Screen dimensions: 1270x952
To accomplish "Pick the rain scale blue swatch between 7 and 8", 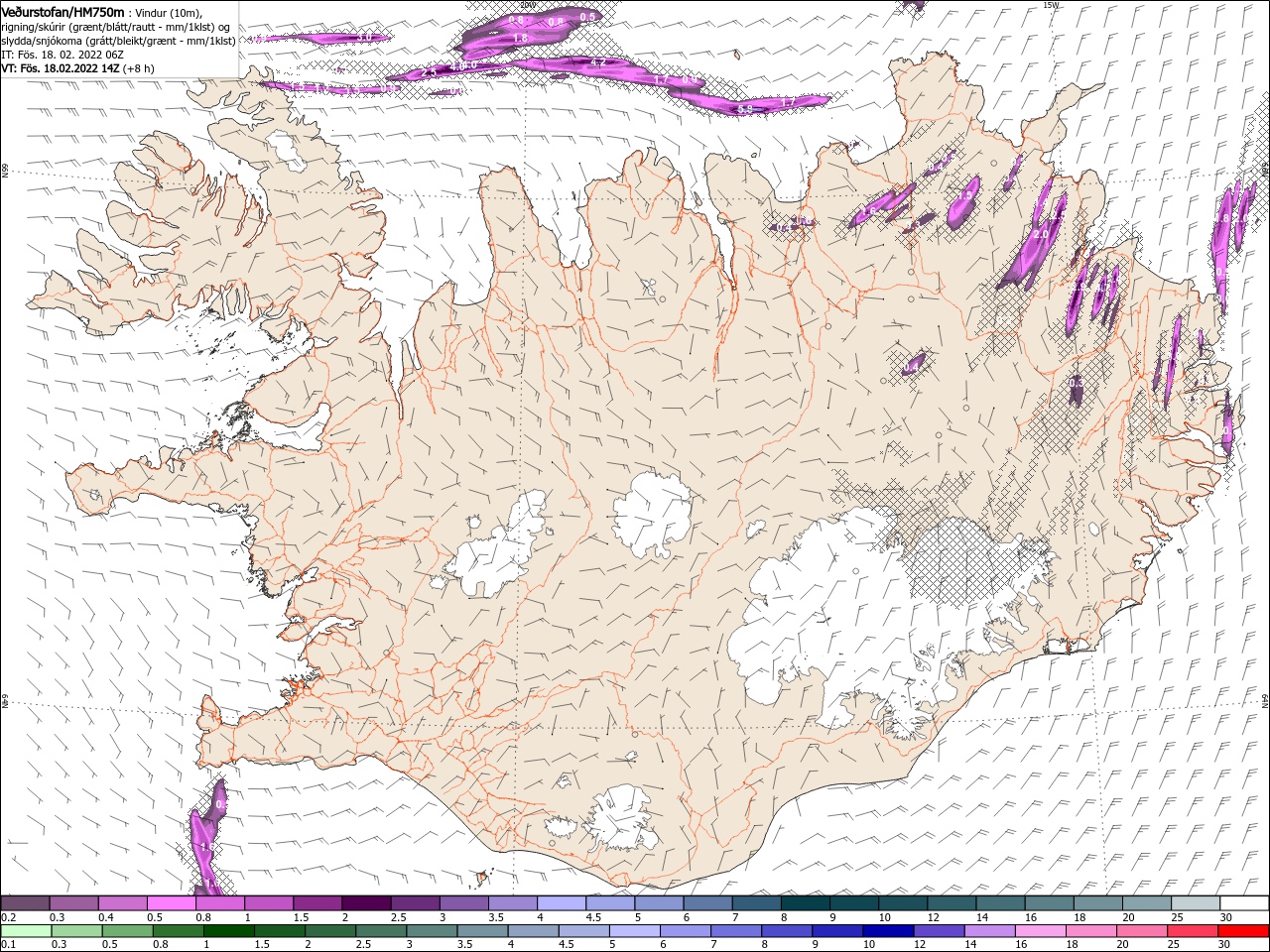I will [x=735, y=931].
